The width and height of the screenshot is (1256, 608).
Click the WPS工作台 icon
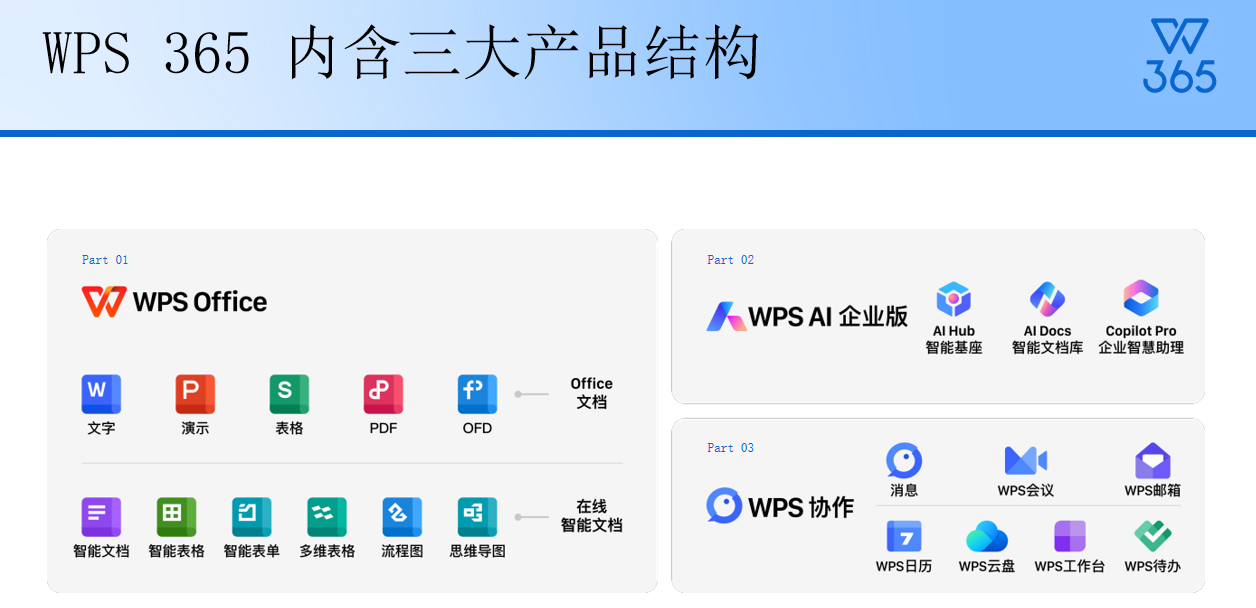pos(1070,537)
